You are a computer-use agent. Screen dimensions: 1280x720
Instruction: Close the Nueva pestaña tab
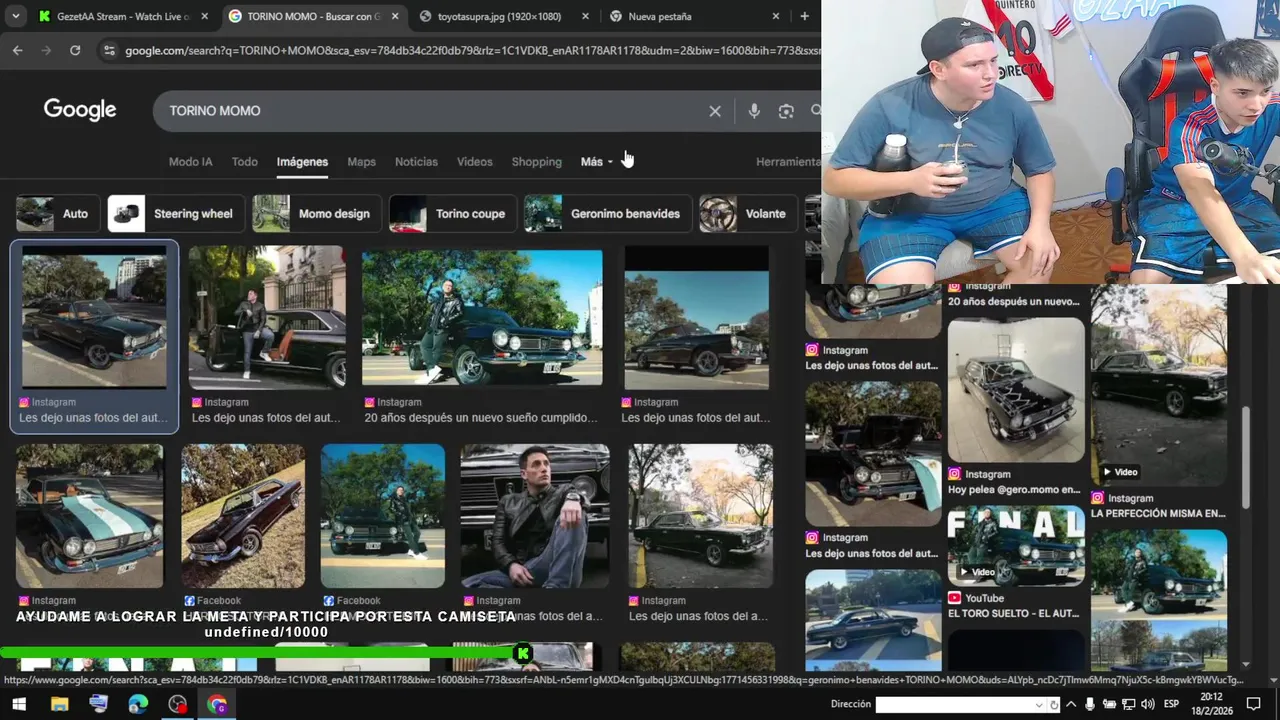[x=776, y=16]
